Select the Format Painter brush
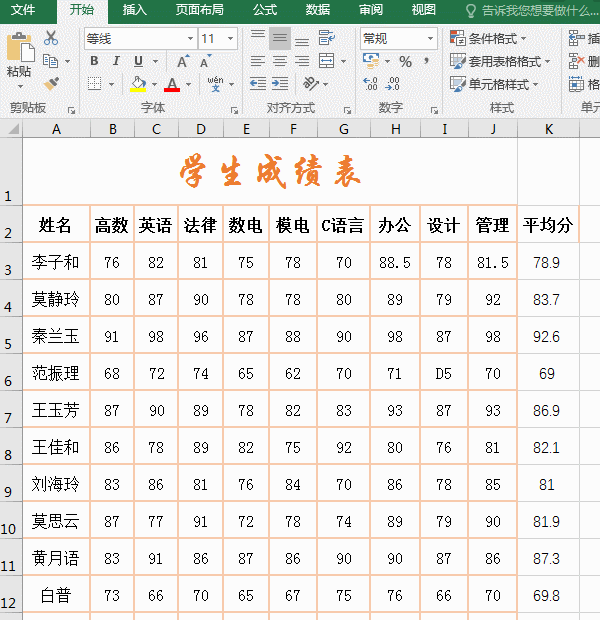Screen dimensions: 600x620 click(x=51, y=83)
